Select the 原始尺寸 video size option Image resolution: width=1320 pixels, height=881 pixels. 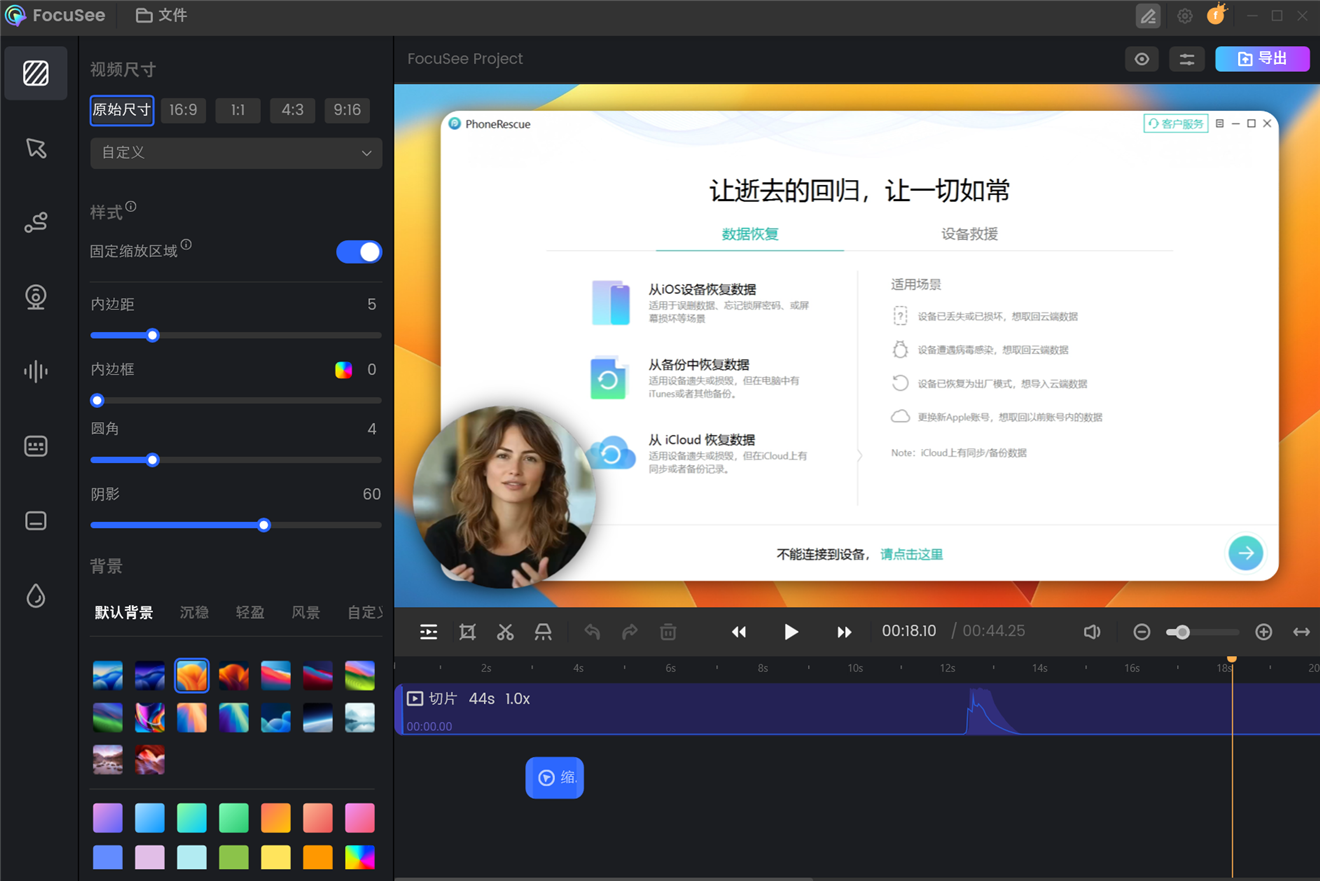coord(122,110)
